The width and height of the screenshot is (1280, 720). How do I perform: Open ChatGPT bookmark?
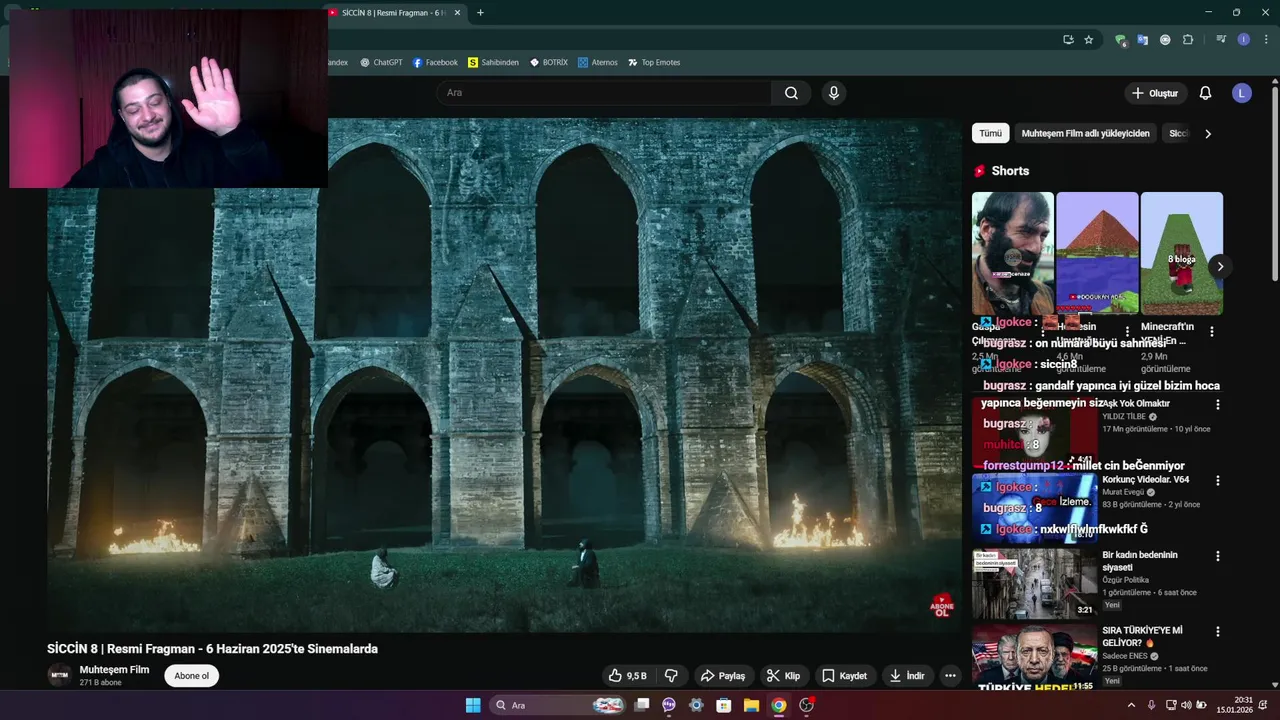coord(381,62)
